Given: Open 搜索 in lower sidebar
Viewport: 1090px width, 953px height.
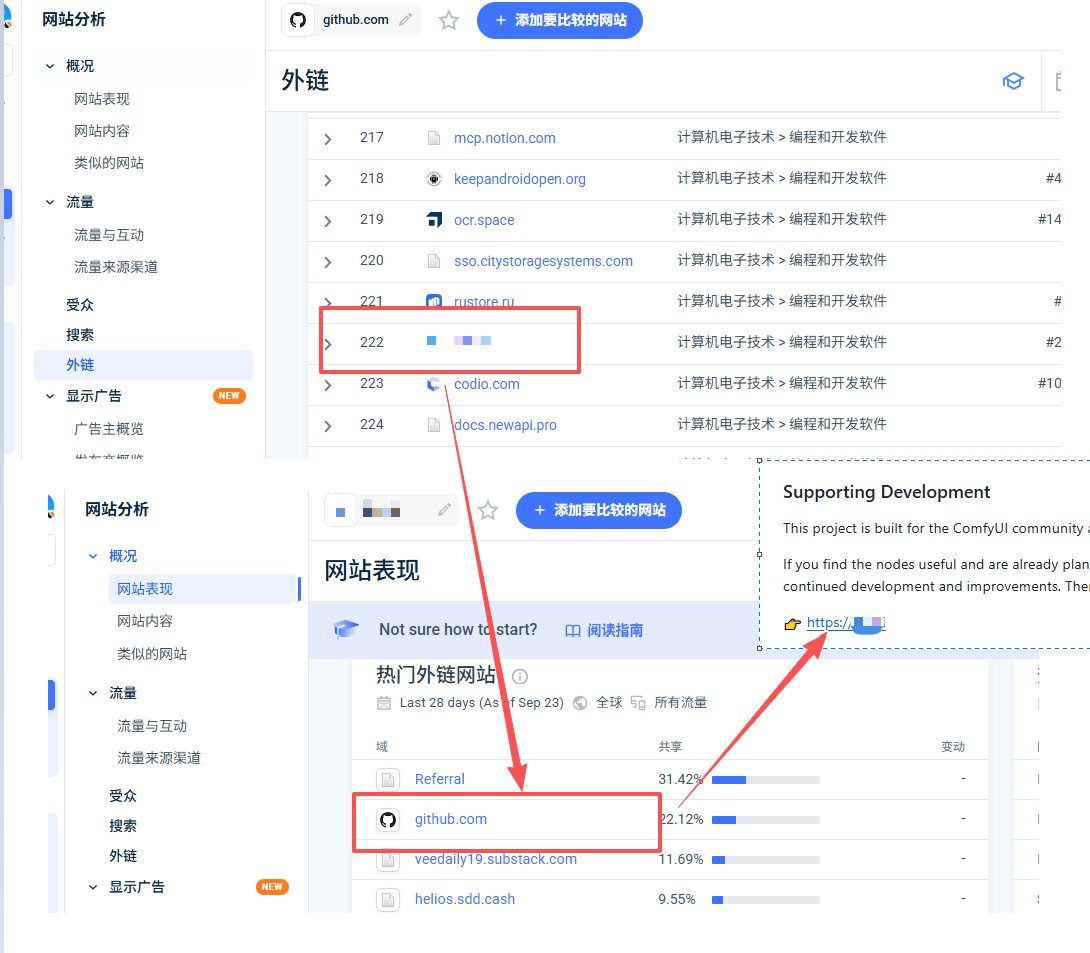Looking at the screenshot, I should pyautogui.click(x=123, y=826).
